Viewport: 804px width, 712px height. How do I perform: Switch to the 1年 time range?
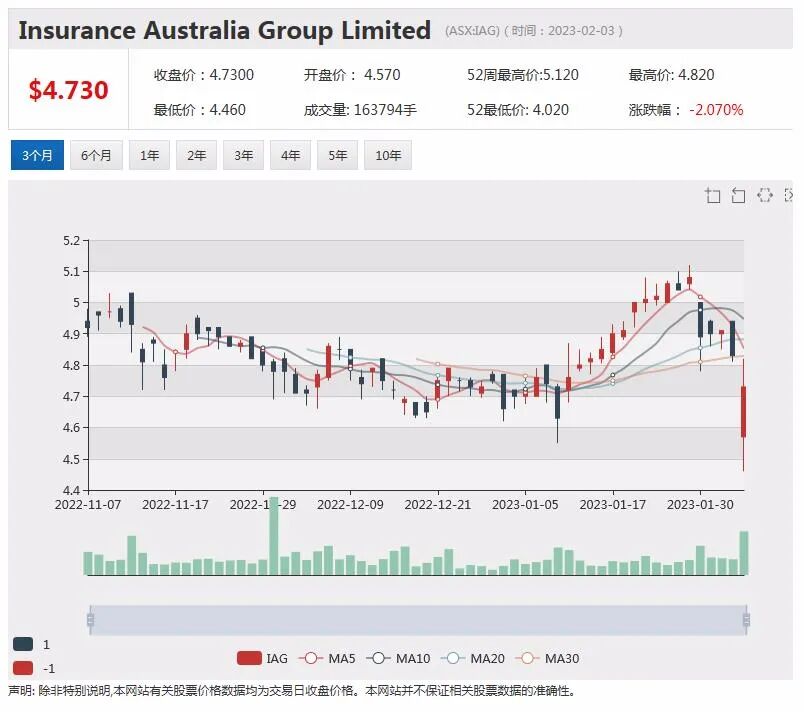point(149,155)
